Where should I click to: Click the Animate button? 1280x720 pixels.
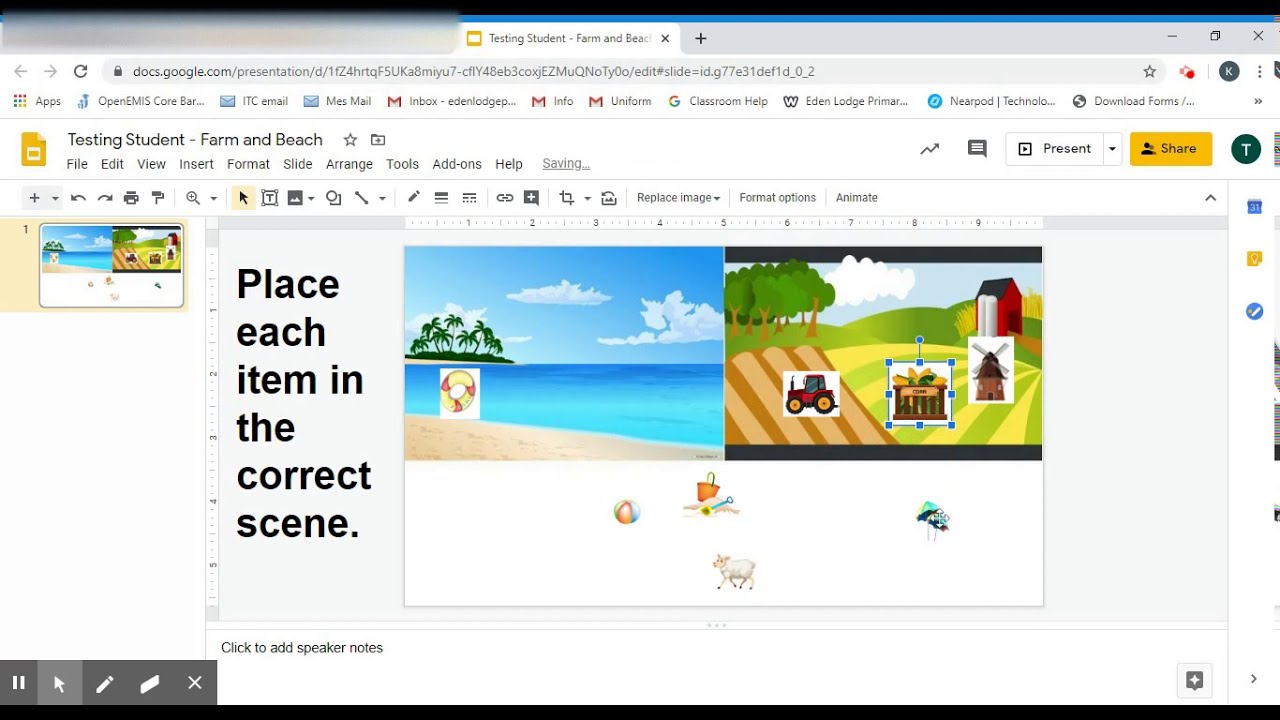[857, 198]
